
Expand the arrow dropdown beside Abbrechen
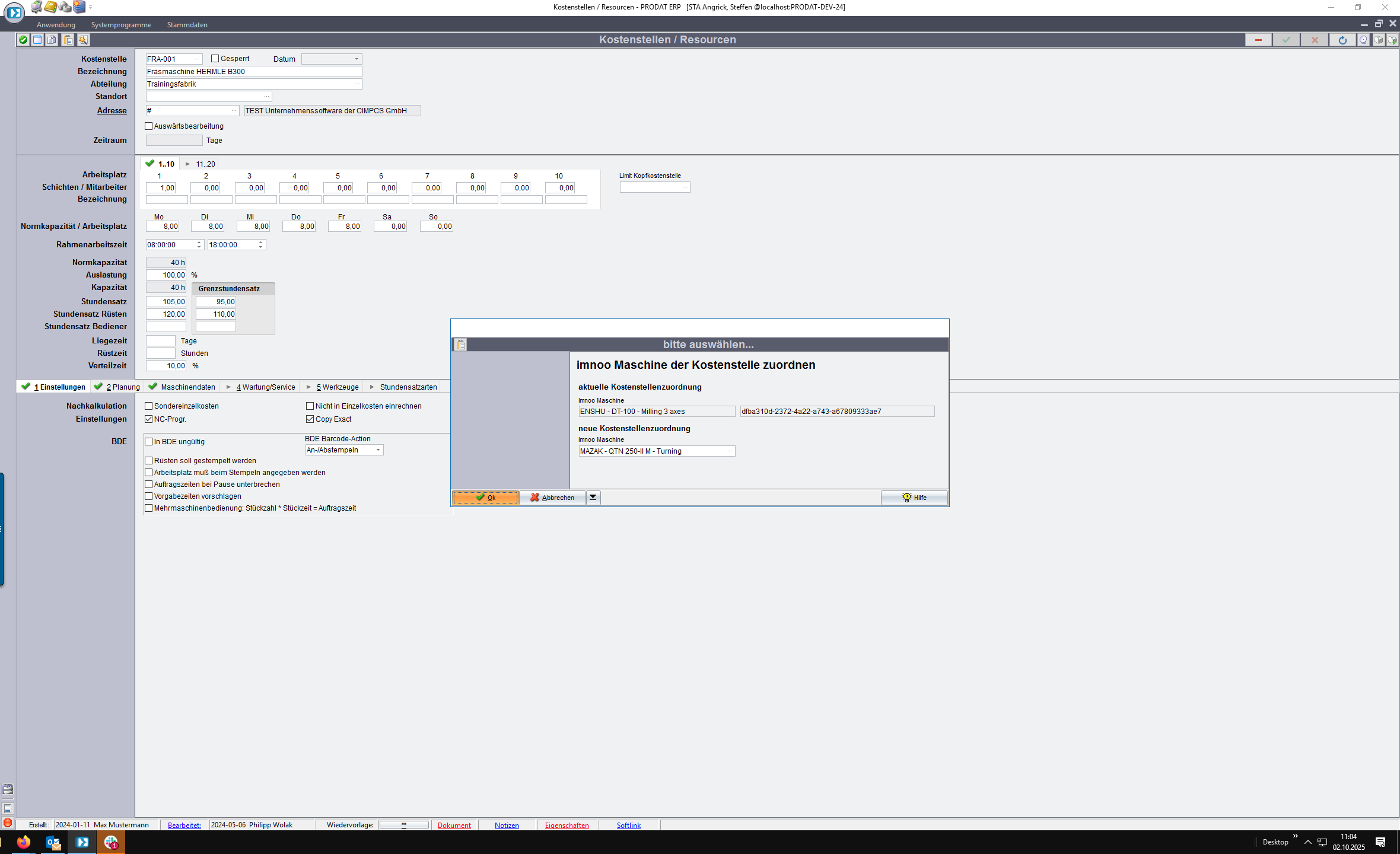(x=593, y=498)
